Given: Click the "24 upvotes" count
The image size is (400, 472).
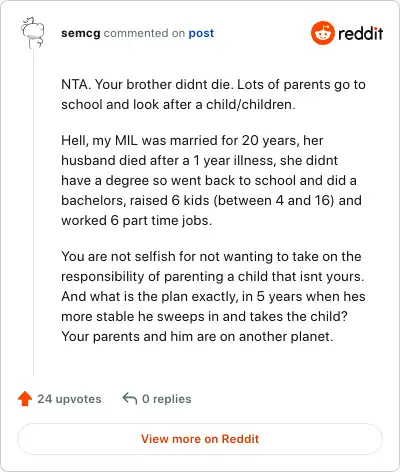Looking at the screenshot, I should tap(69, 399).
